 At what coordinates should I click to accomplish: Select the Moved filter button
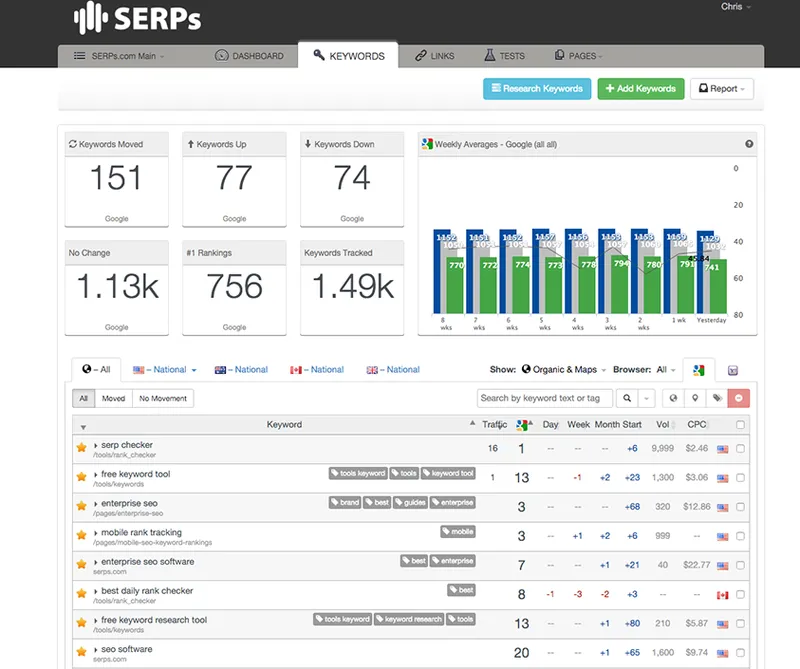tap(113, 399)
